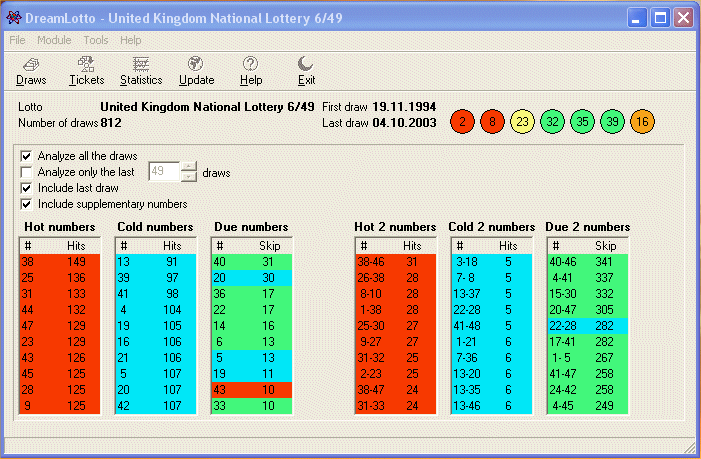
Task: Click the Hits header in Cold 2 numbers
Action: point(508,246)
